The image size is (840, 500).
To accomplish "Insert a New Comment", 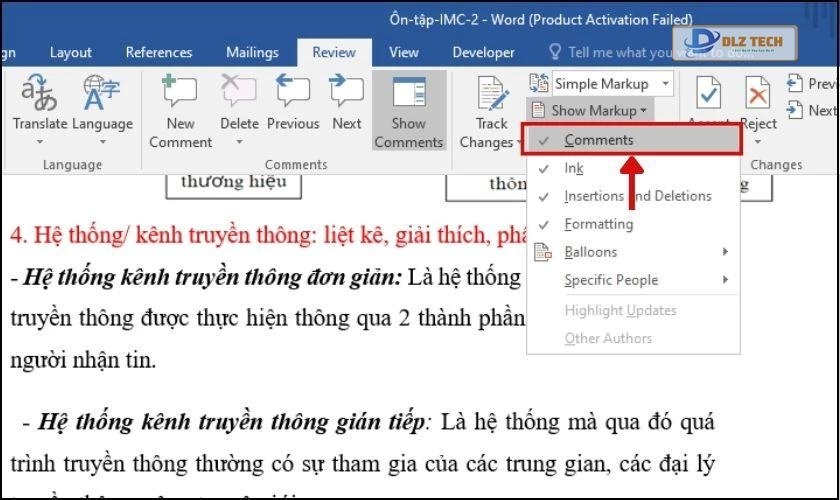I will pos(180,96).
